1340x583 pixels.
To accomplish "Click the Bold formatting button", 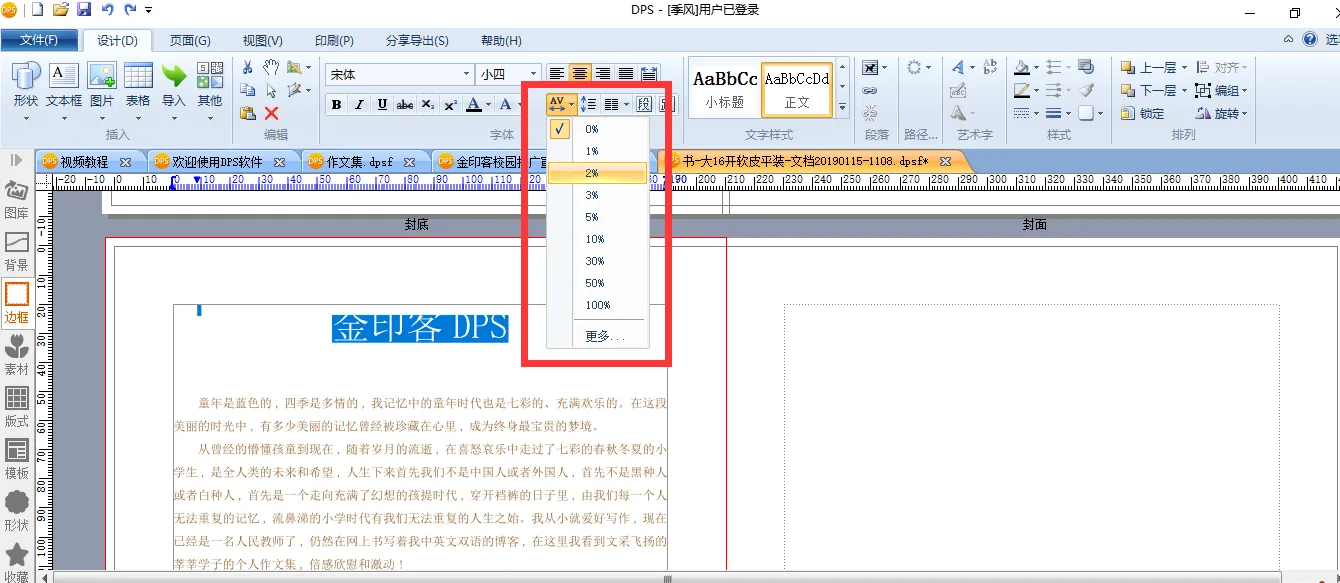I will [x=336, y=105].
